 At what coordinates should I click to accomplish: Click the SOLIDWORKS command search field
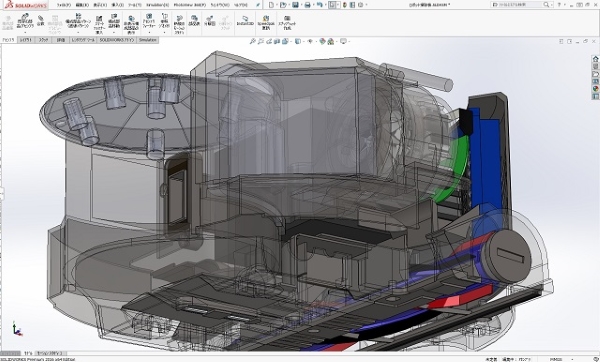[x=520, y=5]
